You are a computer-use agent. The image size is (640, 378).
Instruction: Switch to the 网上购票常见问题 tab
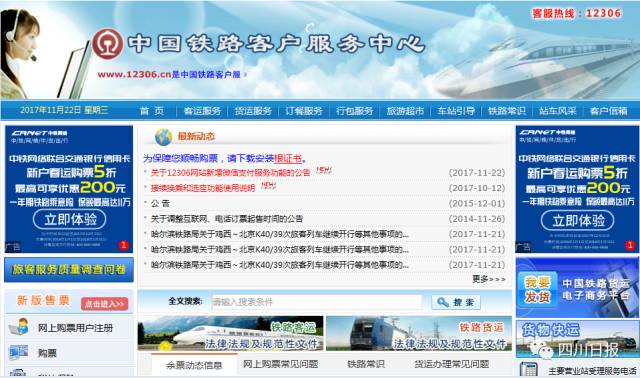tap(280, 364)
